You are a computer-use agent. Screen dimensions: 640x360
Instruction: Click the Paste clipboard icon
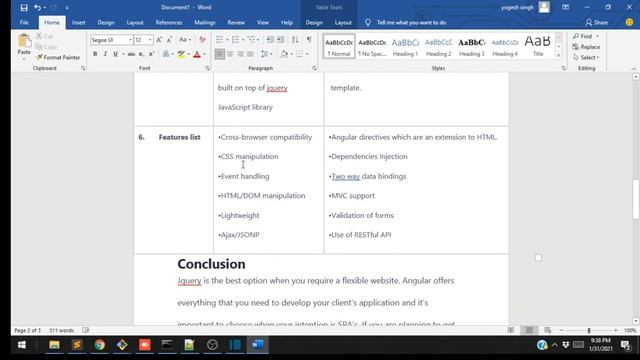(24, 41)
